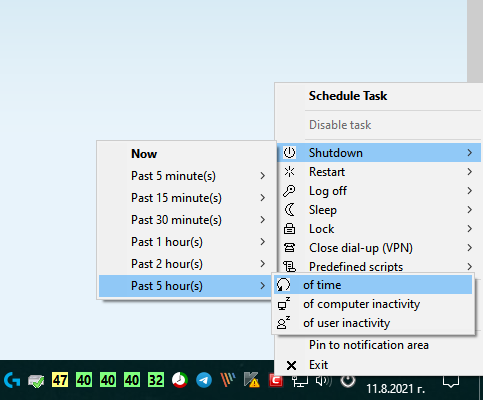Select the Sleep menu item label
This screenshot has width=483, height=400.
click(x=323, y=210)
